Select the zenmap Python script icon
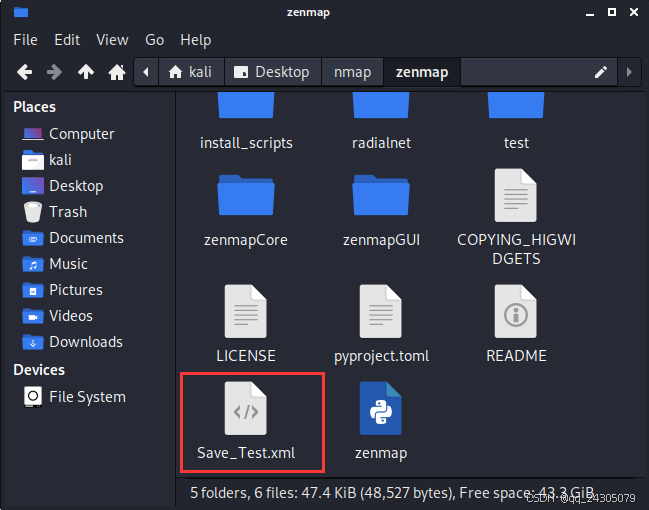Image resolution: width=649 pixels, height=510 pixels. pyautogui.click(x=381, y=408)
